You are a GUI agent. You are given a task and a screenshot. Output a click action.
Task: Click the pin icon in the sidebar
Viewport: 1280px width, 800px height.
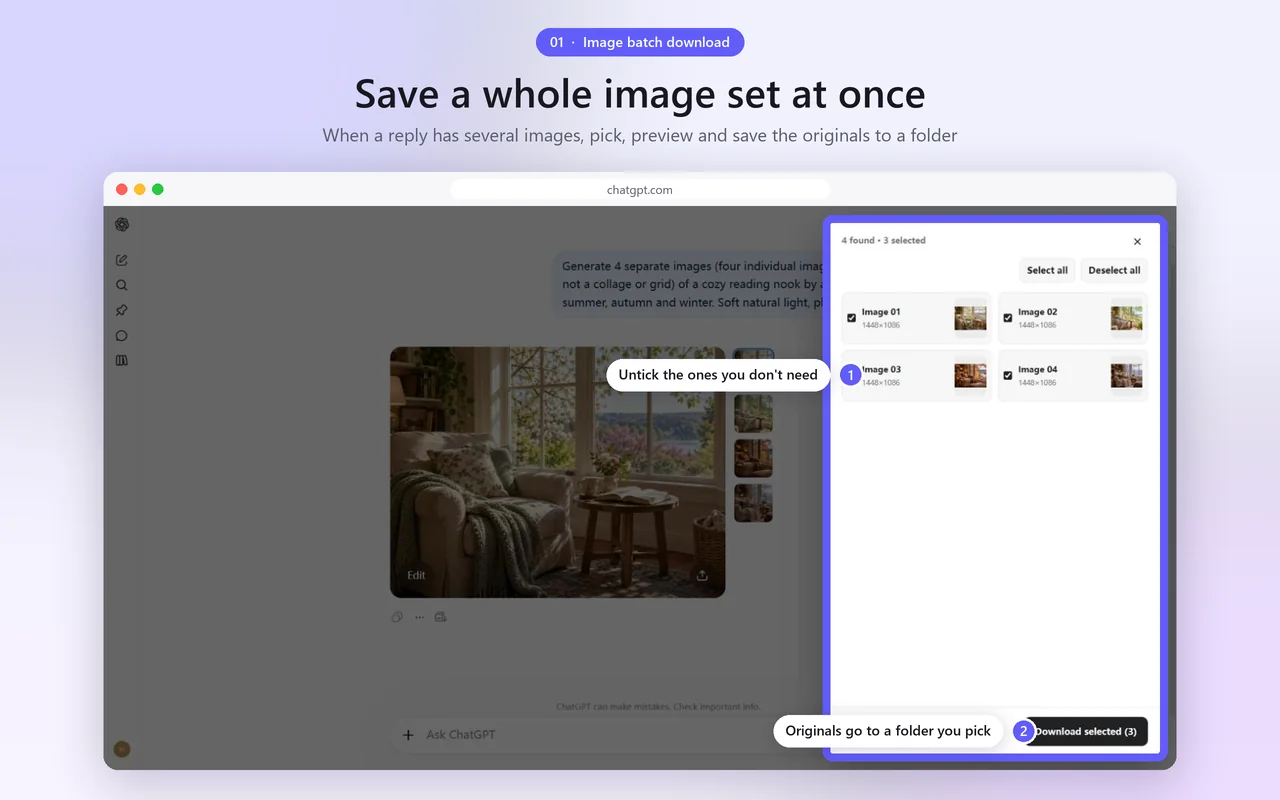point(122,310)
